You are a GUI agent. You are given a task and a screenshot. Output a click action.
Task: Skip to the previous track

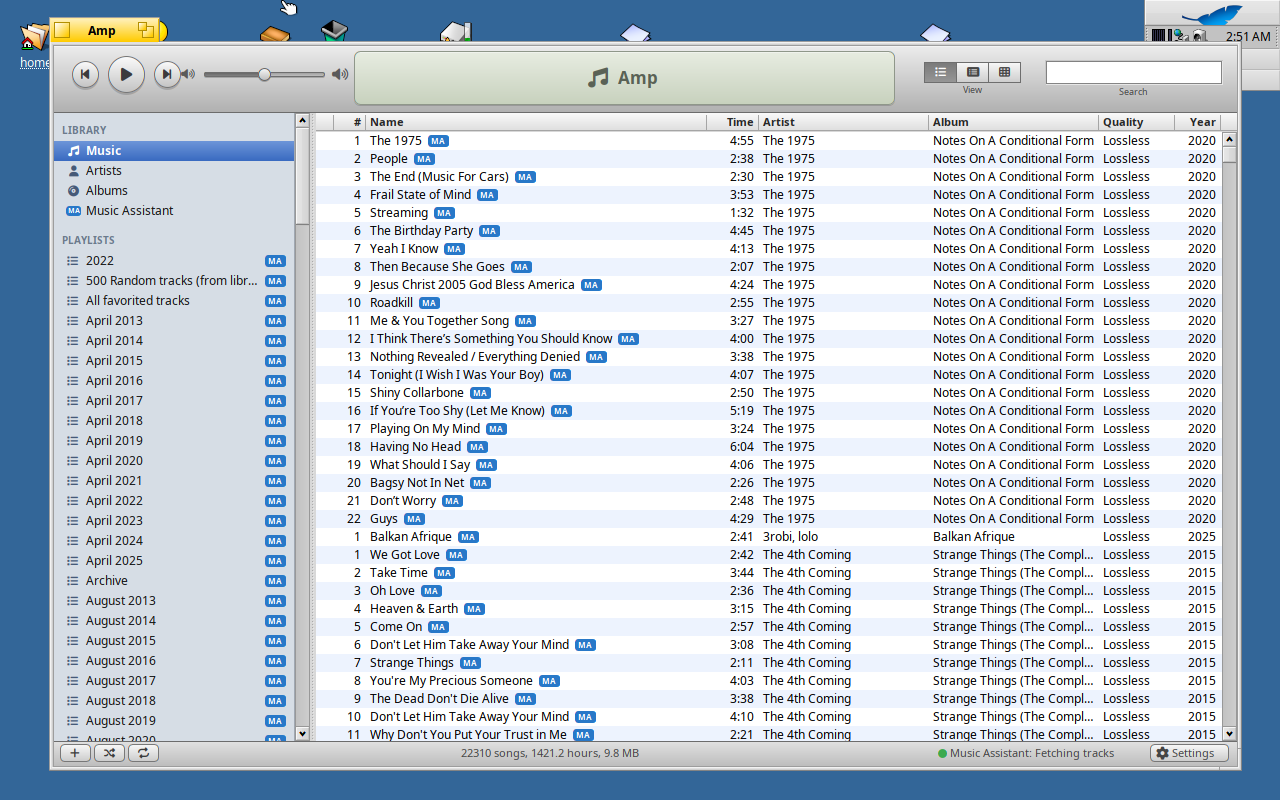point(85,74)
